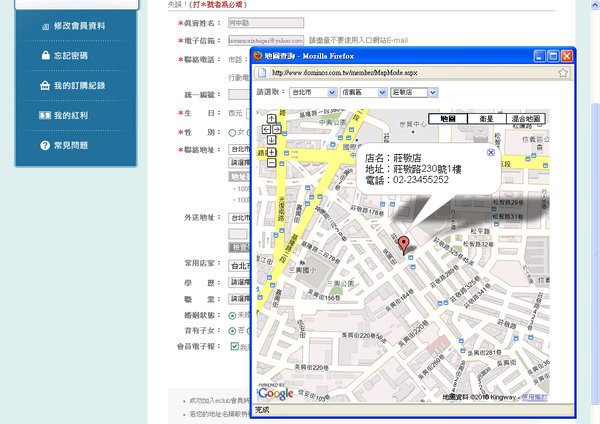Click the 店名：莊敬店 text in the balloon
The height and width of the screenshot is (424, 600).
393,158
